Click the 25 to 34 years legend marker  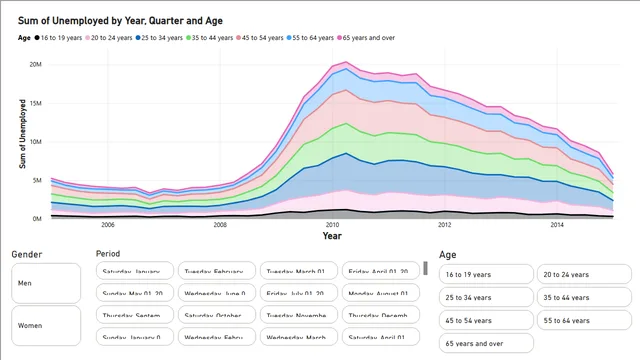click(x=138, y=38)
